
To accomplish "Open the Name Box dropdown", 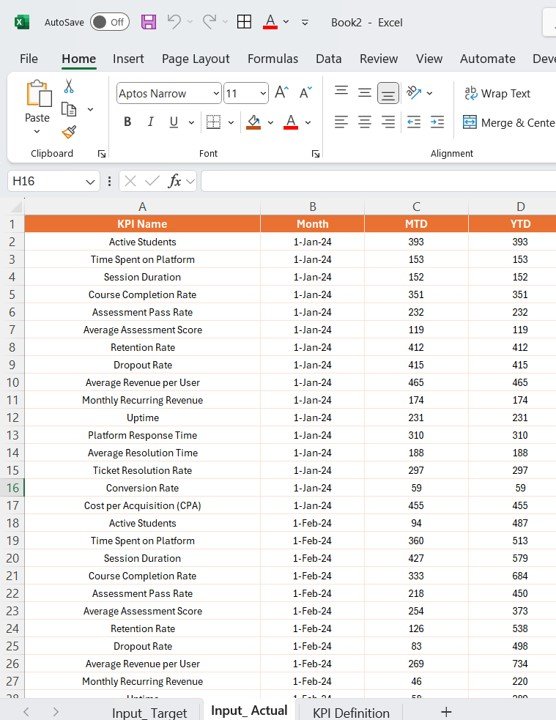I will pos(90,182).
